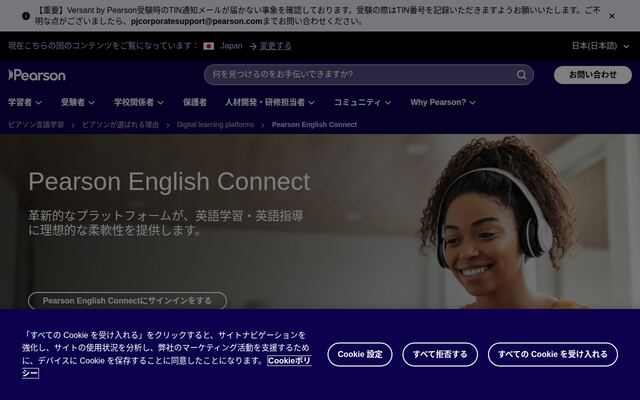
Task: Expand the 受験者 menu
Action: (x=78, y=102)
